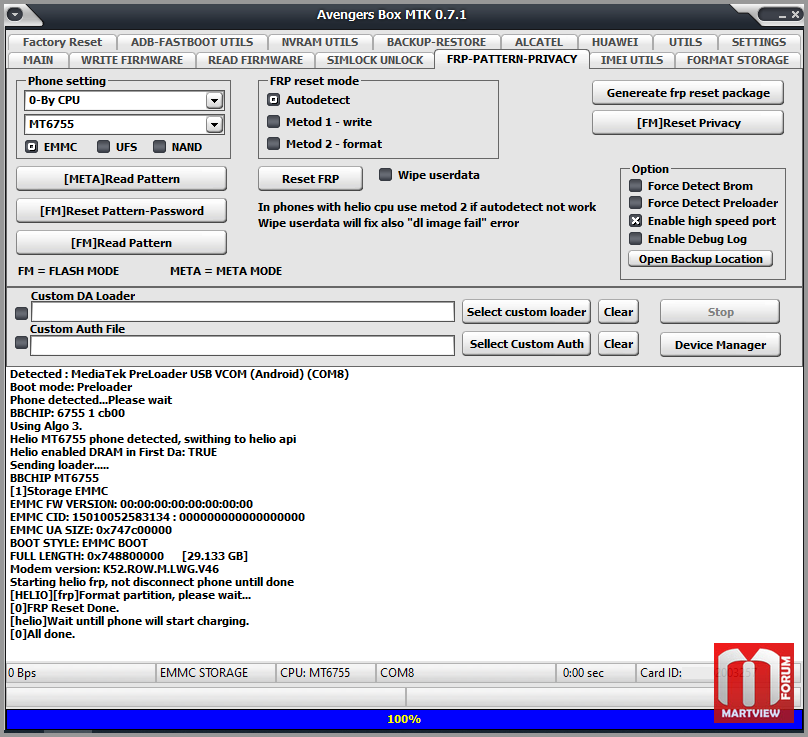The width and height of the screenshot is (808, 737).
Task: Expand the MT6755 CPU dropdown
Action: [x=214, y=124]
